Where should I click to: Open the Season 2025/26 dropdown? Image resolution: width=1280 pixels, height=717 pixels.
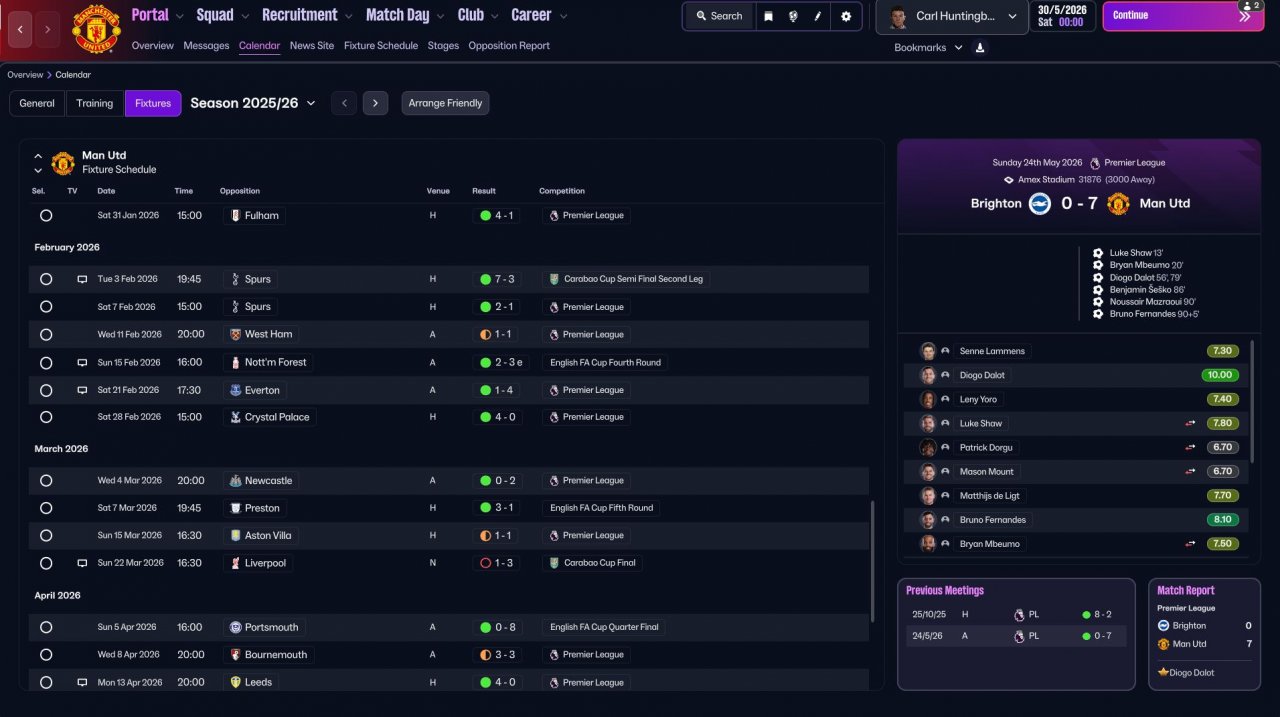[253, 103]
